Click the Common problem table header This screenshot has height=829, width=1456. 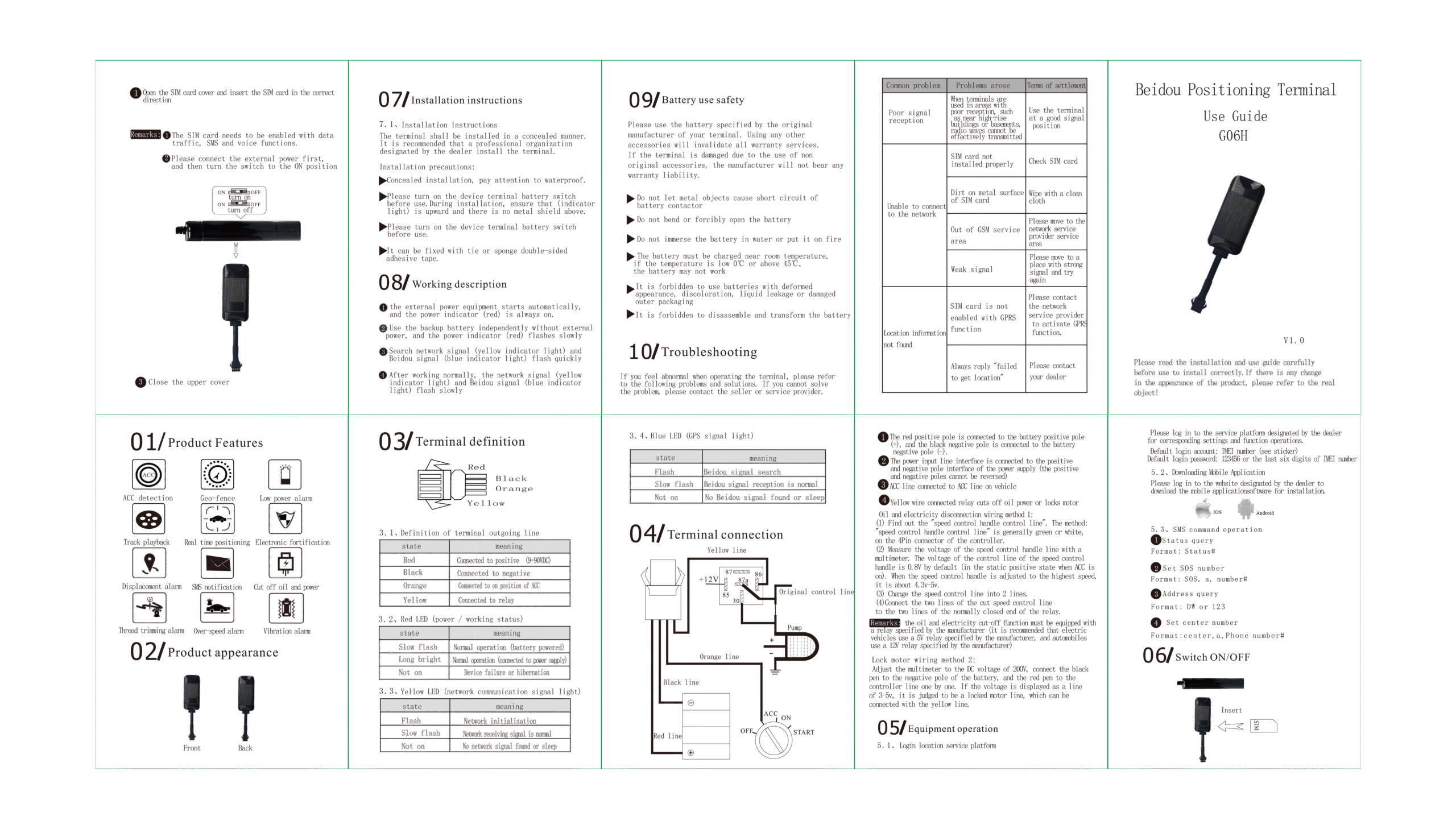pos(913,85)
